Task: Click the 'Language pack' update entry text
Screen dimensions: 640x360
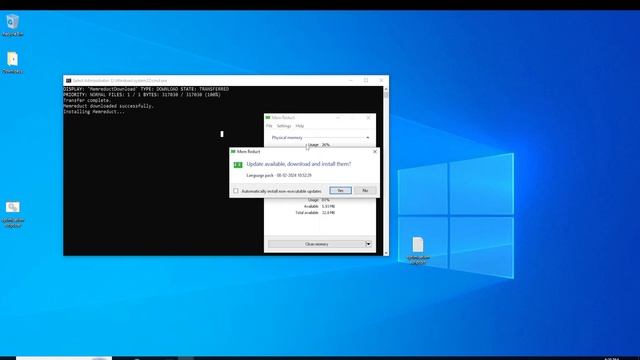Action: [279, 175]
